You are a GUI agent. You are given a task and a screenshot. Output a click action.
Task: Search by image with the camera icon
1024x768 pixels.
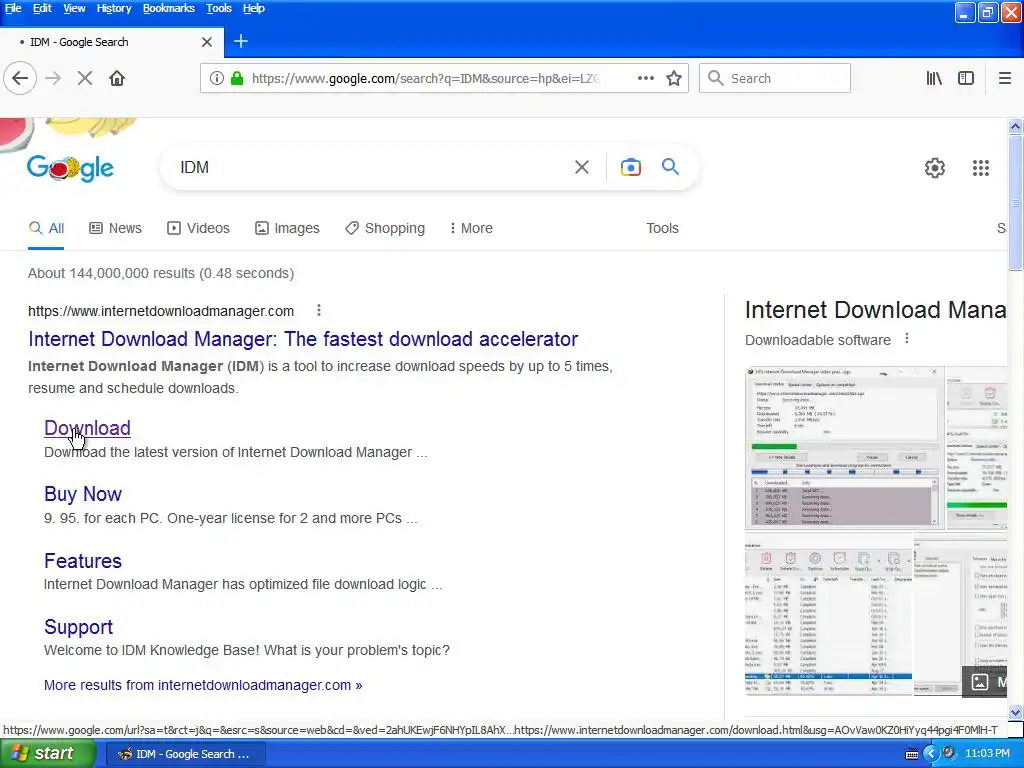(631, 167)
